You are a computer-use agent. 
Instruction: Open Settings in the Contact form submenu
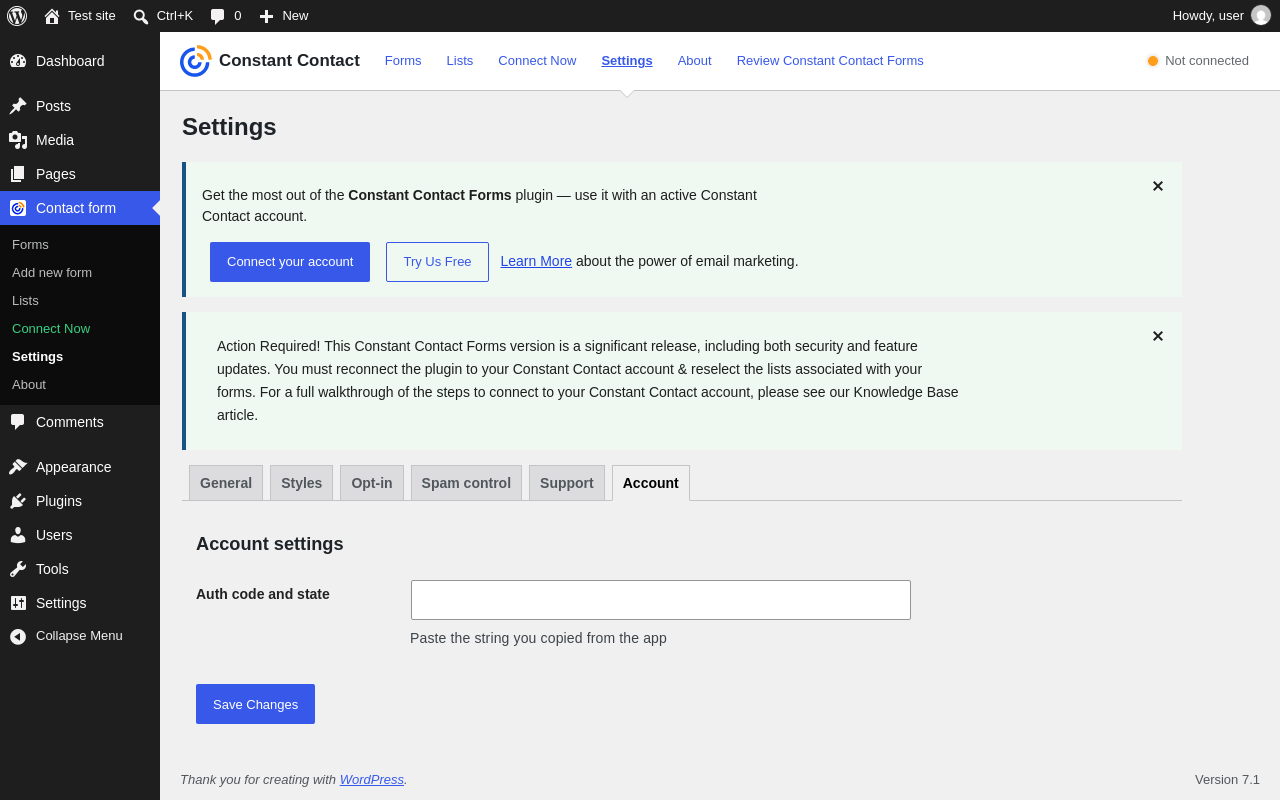point(37,357)
